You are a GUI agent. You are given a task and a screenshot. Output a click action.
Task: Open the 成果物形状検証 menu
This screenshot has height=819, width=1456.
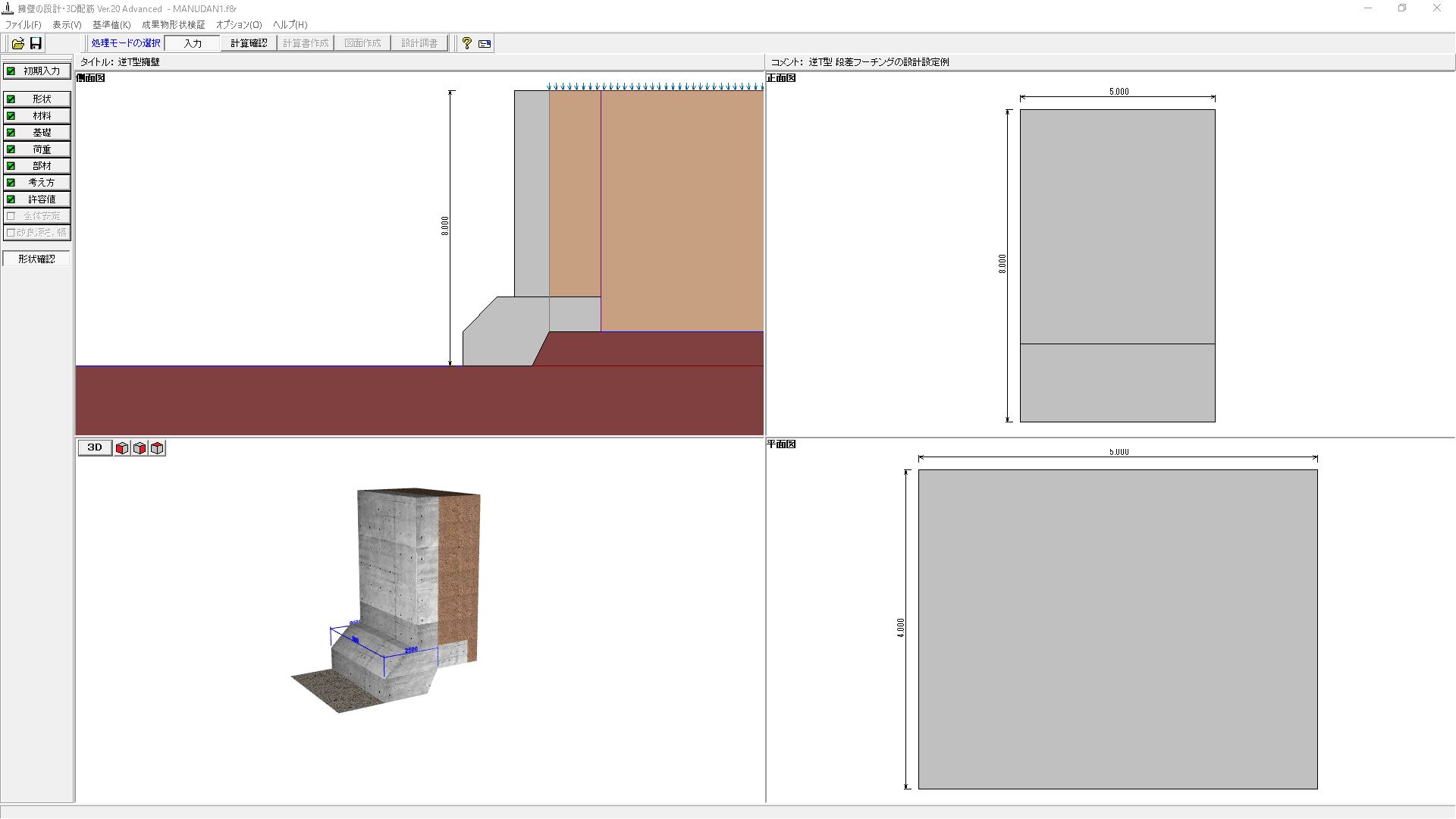[x=173, y=25]
